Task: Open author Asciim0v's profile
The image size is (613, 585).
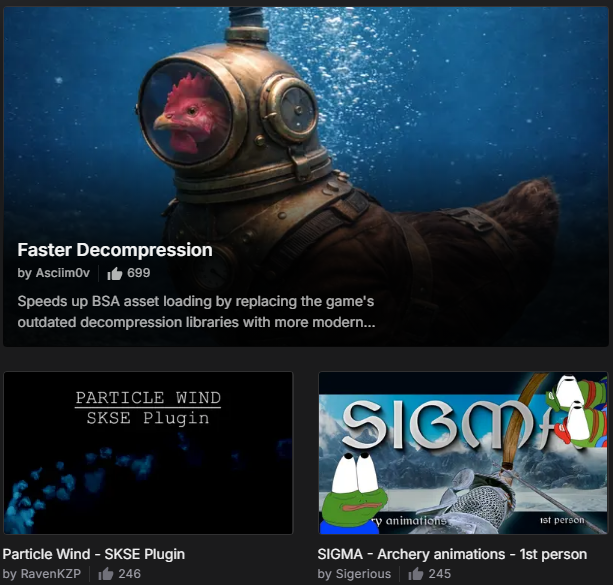Action: click(63, 273)
